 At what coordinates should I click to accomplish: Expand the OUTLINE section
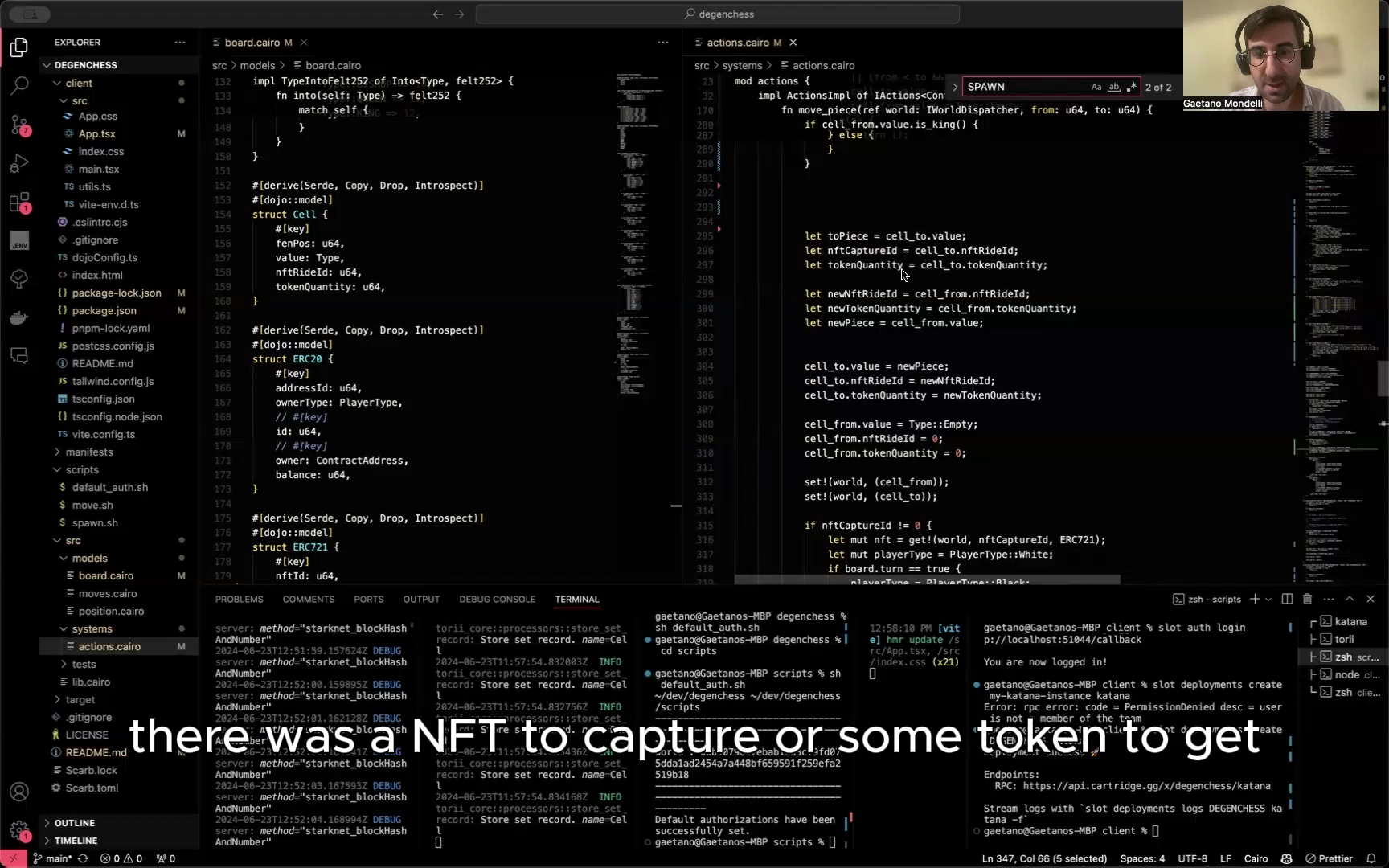click(x=74, y=823)
